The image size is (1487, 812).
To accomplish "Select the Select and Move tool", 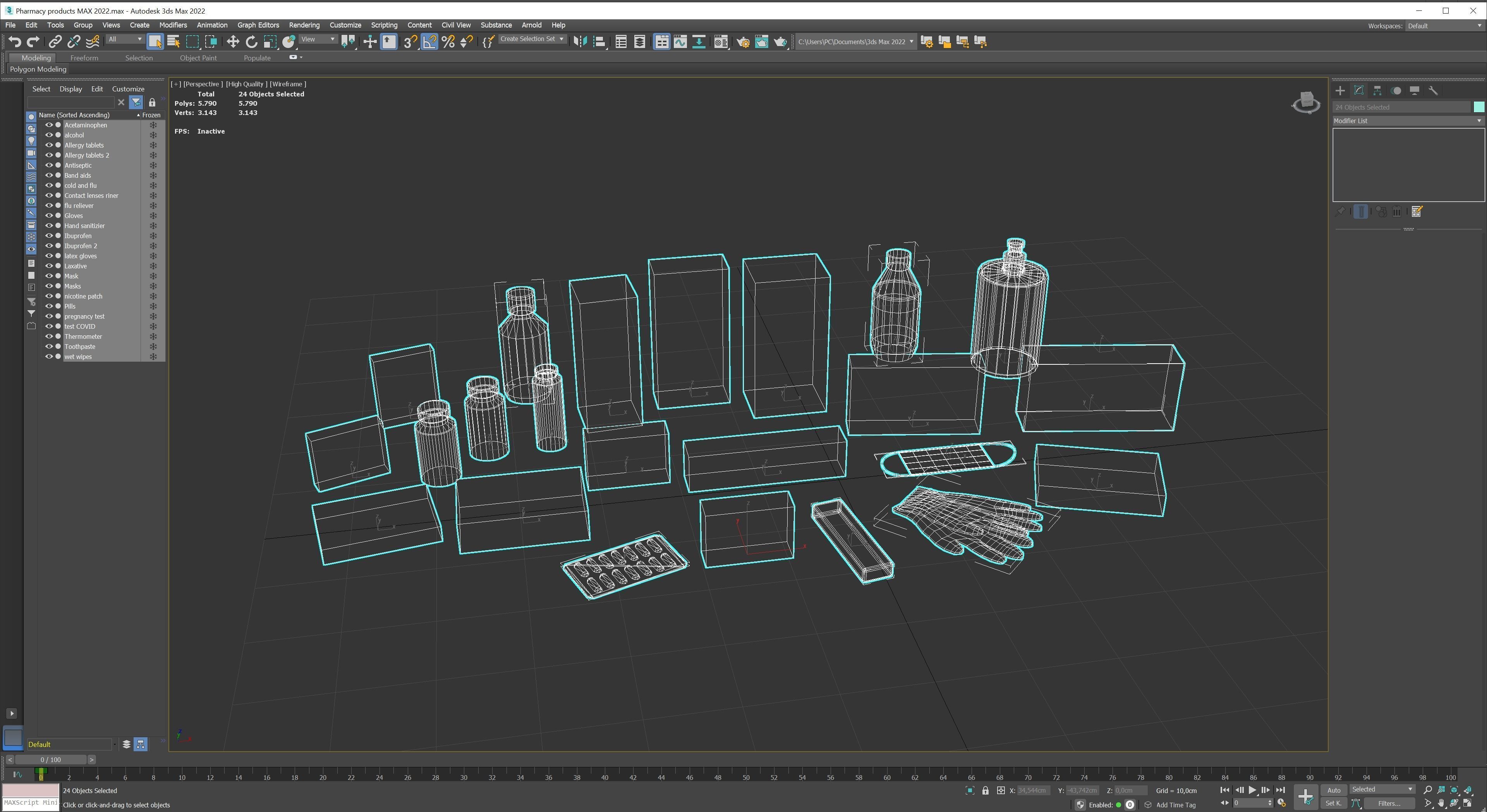I will 233,41.
